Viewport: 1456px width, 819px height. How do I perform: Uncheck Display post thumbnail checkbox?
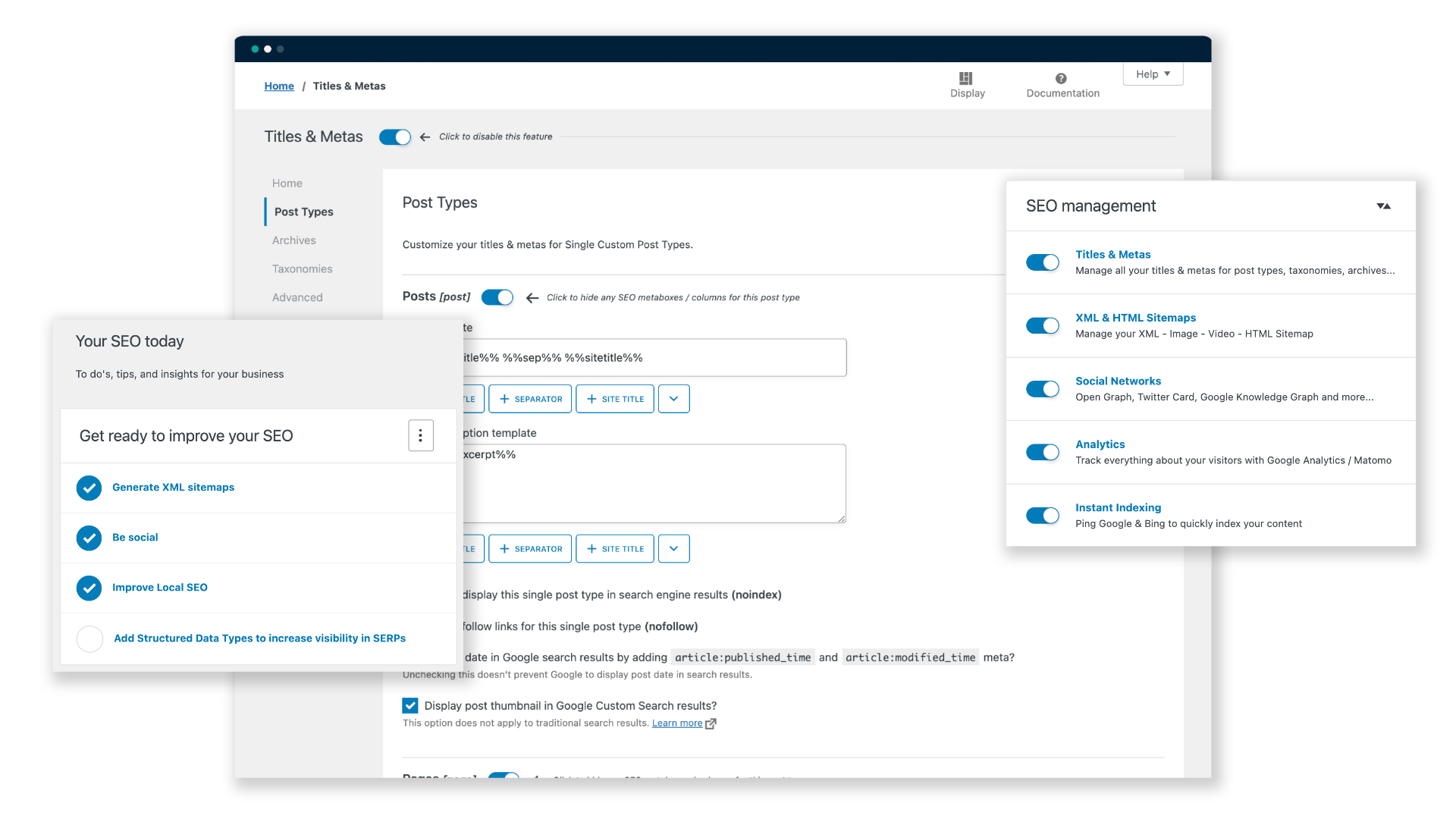pos(410,706)
